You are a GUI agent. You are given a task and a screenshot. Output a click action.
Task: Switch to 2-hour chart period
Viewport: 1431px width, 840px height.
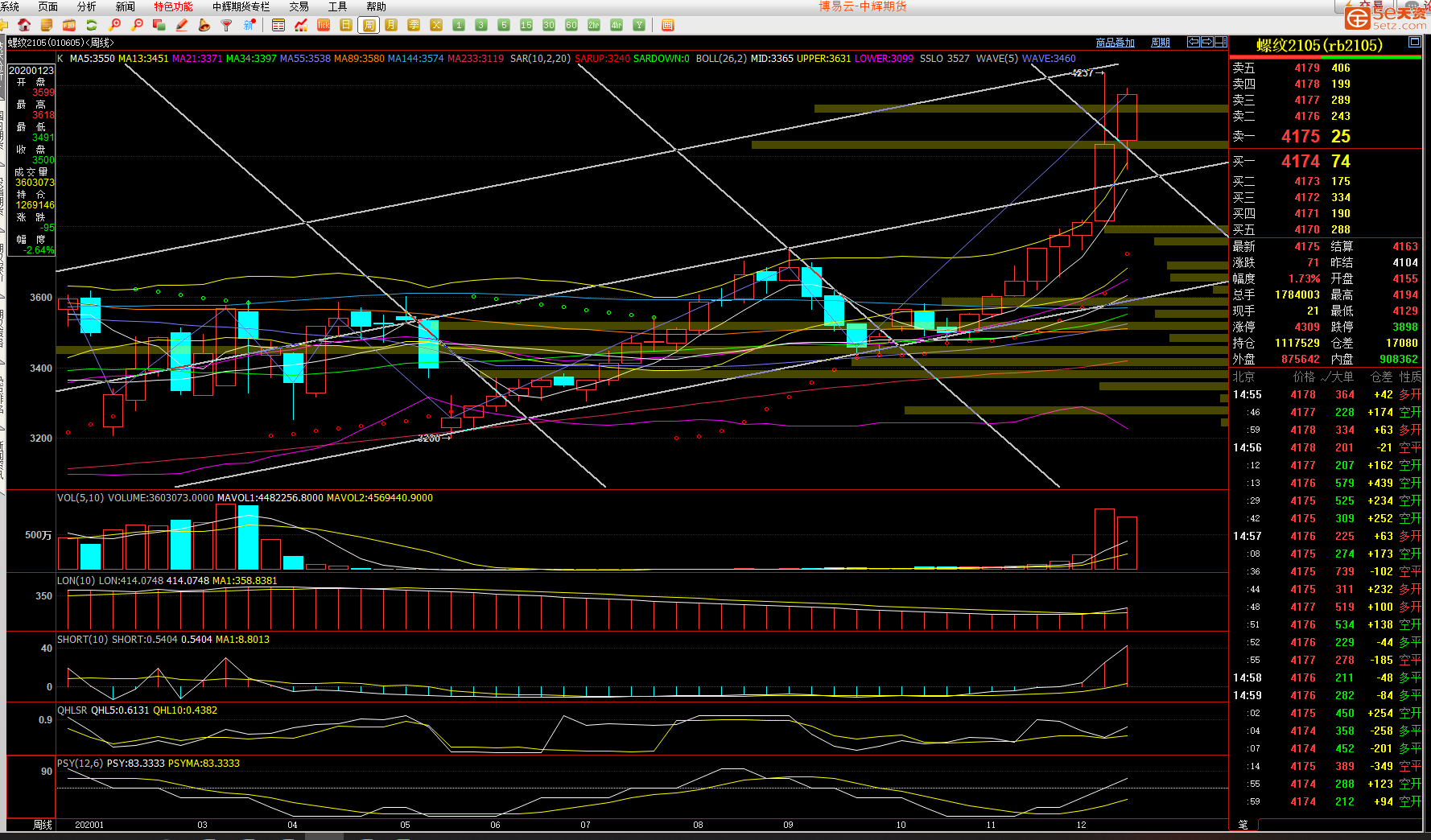tap(594, 25)
